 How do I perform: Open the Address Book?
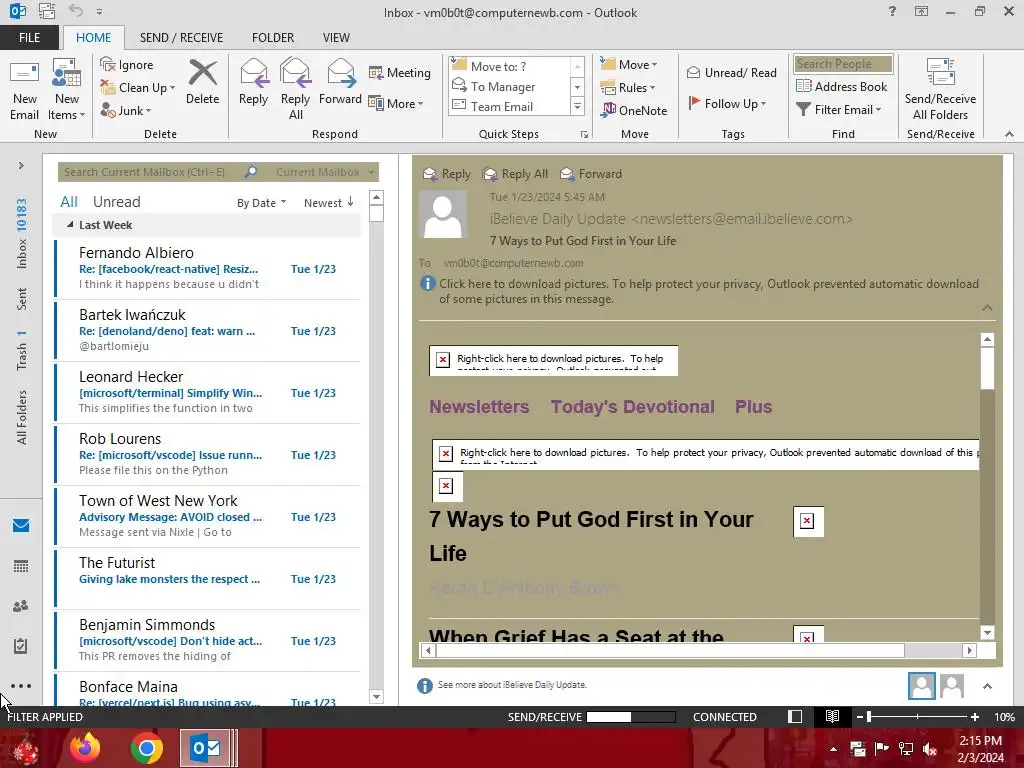click(x=841, y=86)
